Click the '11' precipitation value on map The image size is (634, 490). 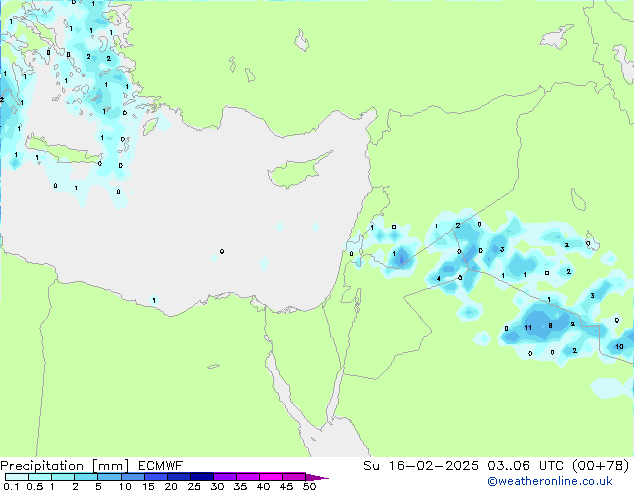coord(528,327)
